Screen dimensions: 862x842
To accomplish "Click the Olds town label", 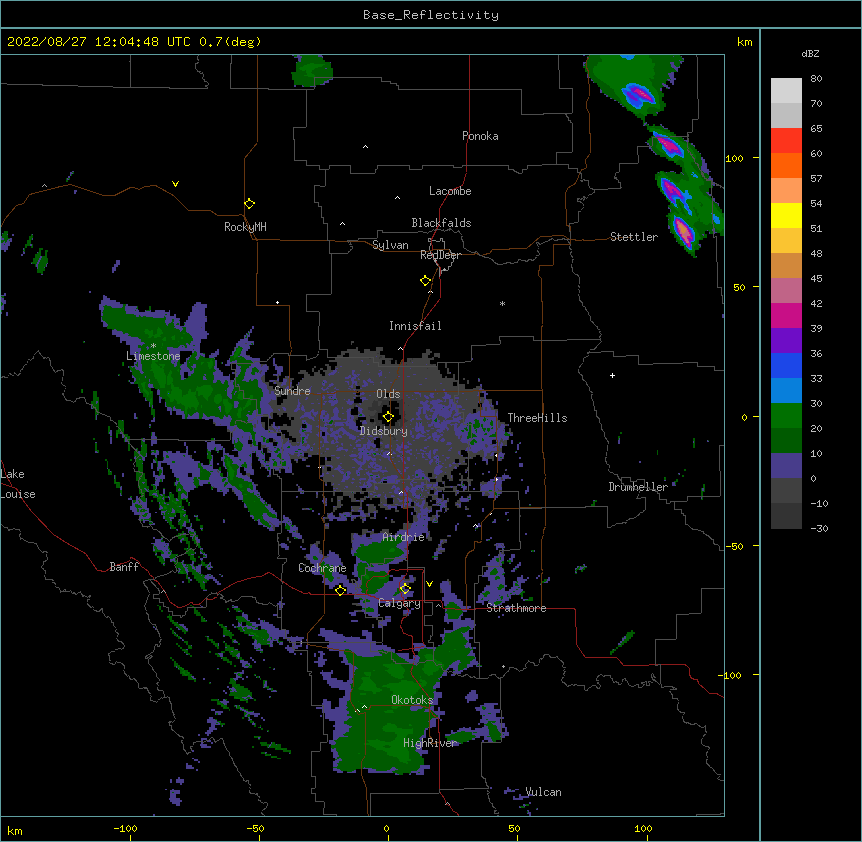I will tap(388, 394).
